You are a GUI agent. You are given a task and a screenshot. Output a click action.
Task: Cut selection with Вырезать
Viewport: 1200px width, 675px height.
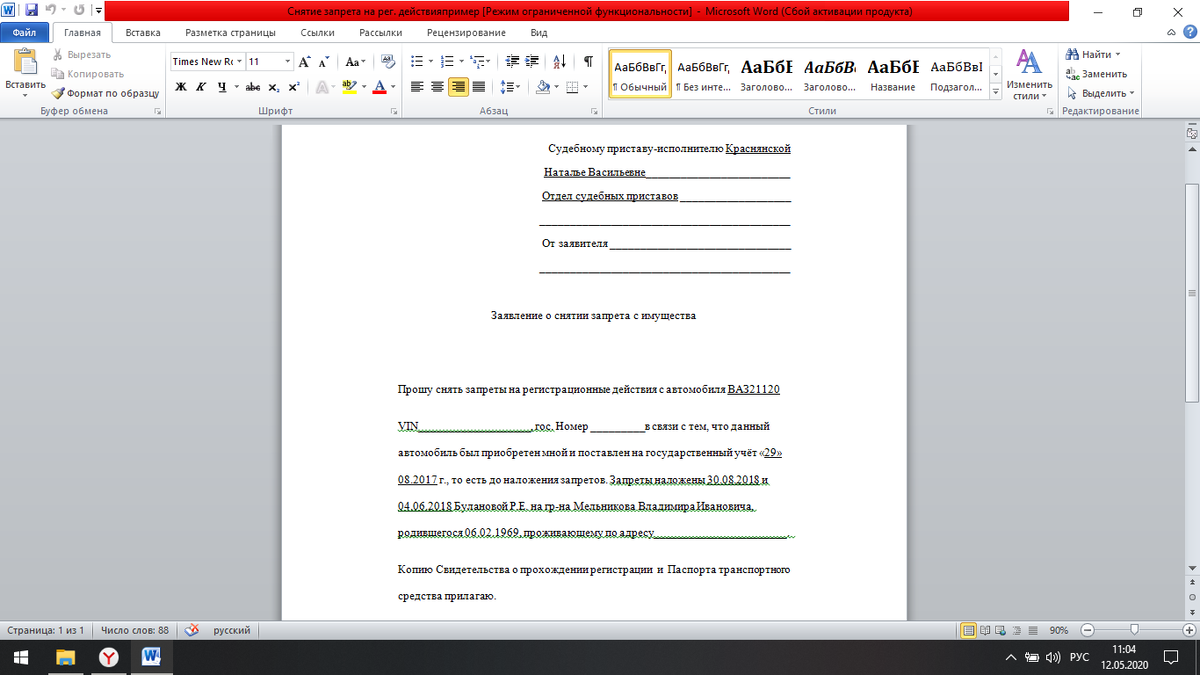coord(81,54)
